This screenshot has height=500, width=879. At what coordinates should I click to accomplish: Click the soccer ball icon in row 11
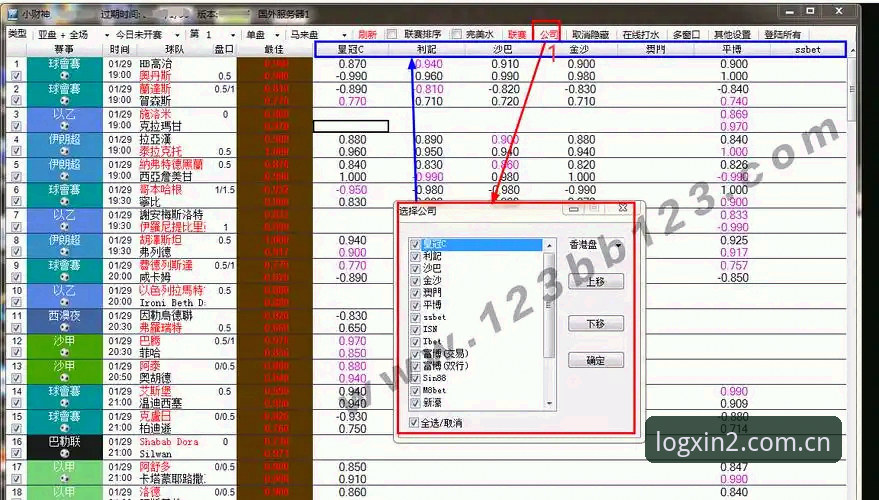64,328
